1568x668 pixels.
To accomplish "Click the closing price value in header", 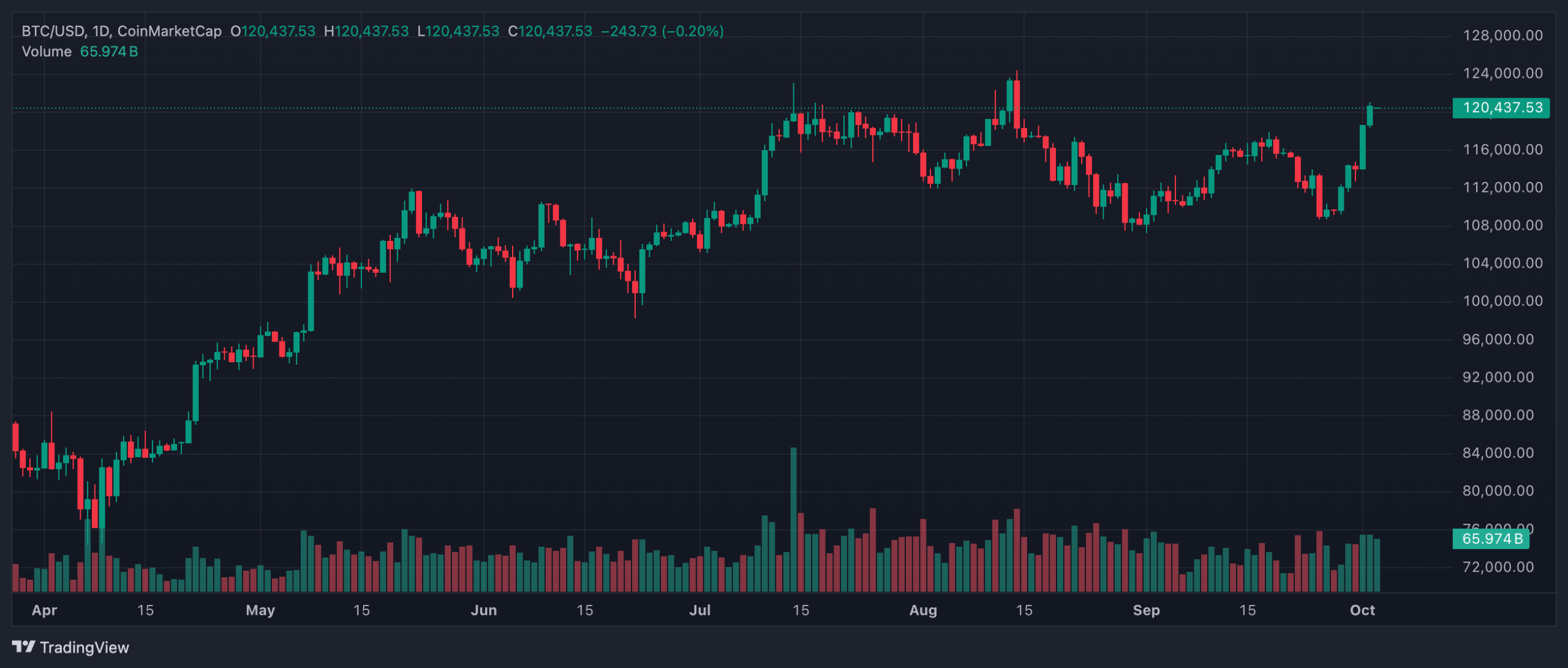I will tap(555, 31).
